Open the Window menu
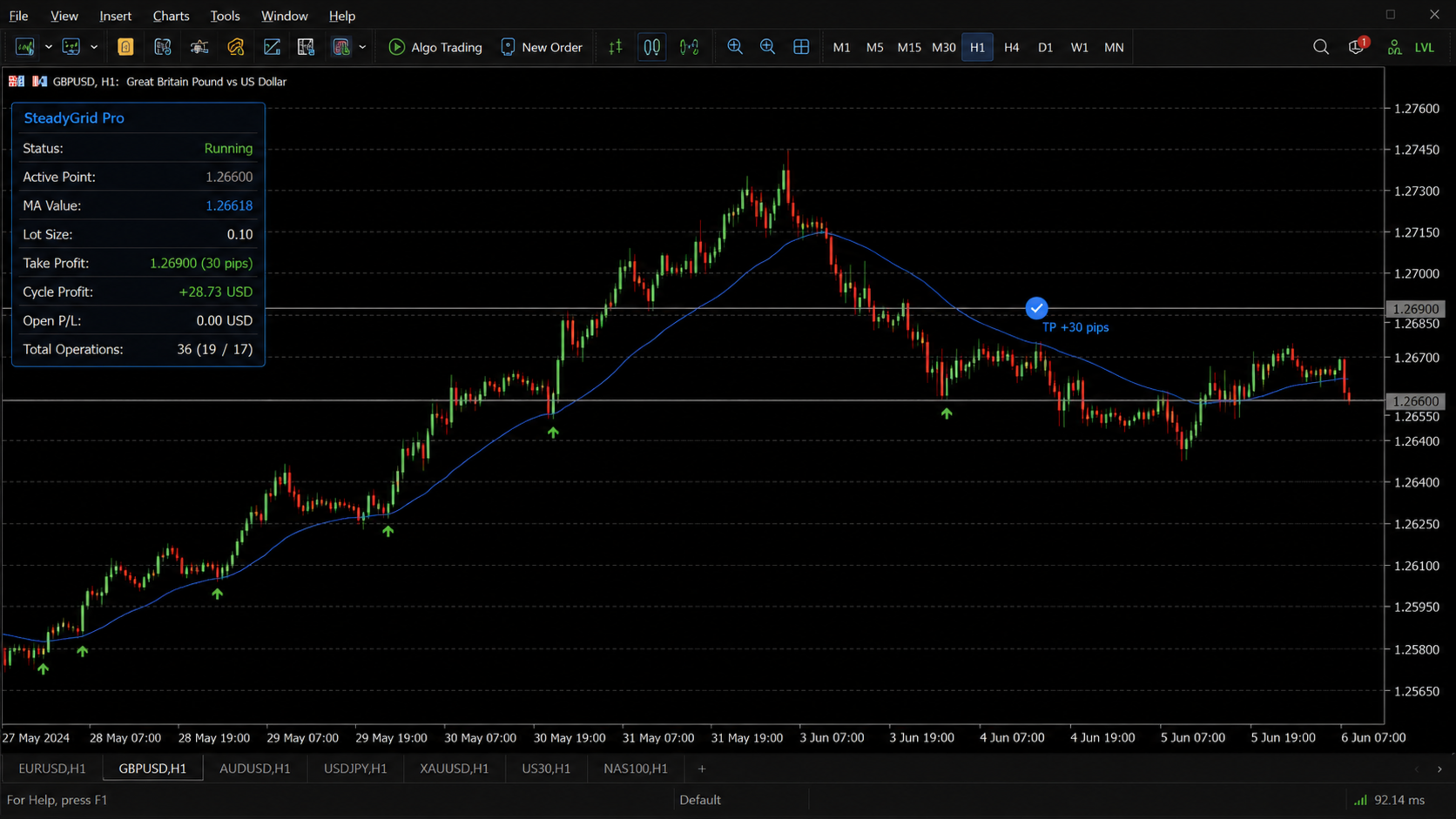 (285, 16)
